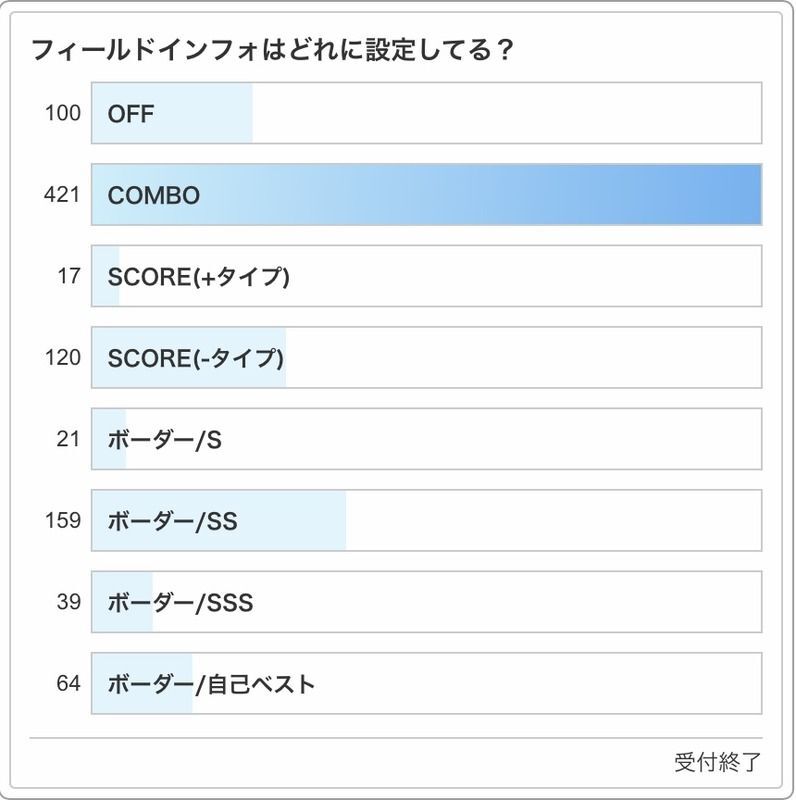The height and width of the screenshot is (800, 796).
Task: Click the divider line above 受付終了
Action: coord(396,738)
